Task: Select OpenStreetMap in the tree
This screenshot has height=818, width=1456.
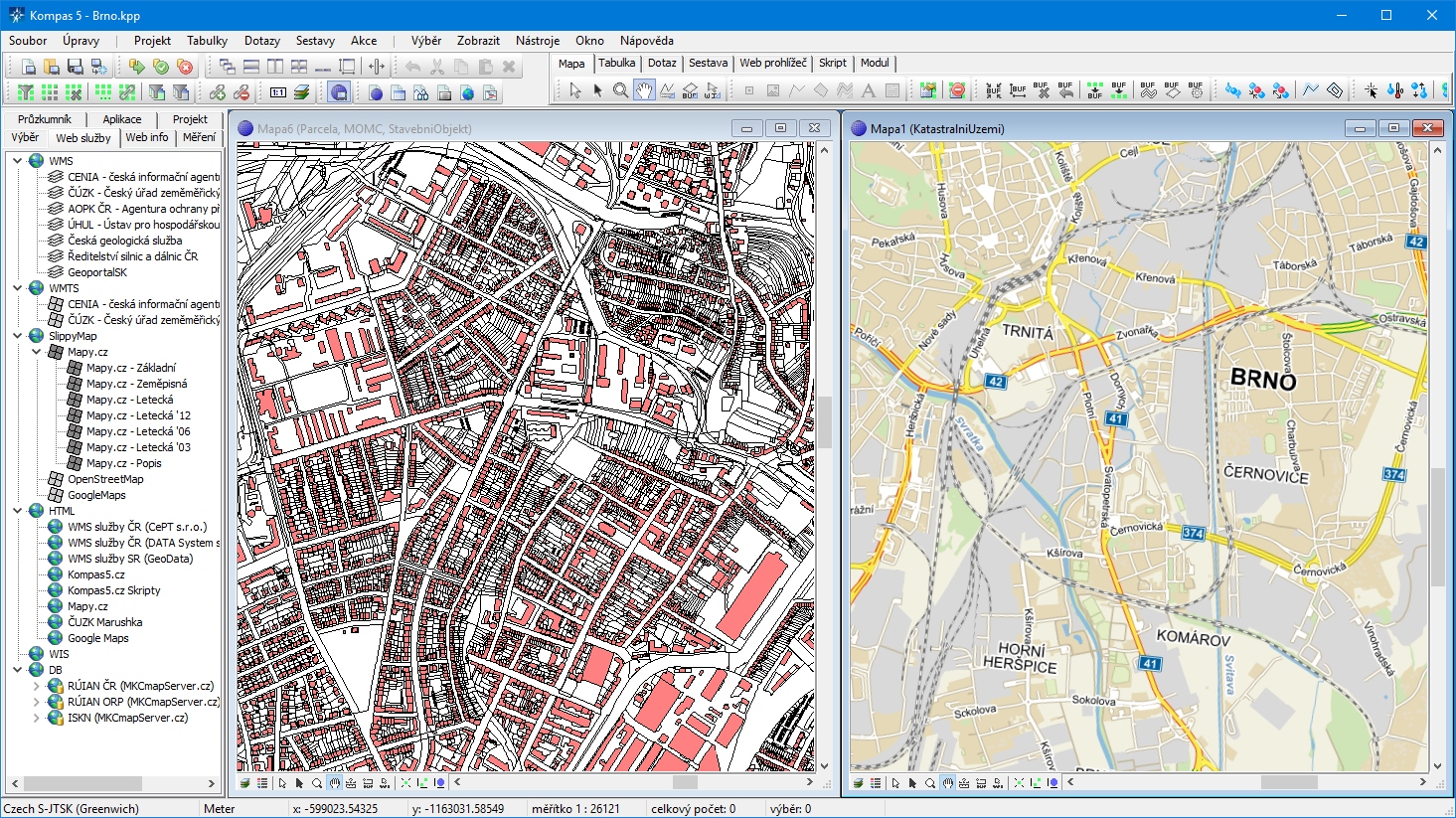Action: [105, 479]
